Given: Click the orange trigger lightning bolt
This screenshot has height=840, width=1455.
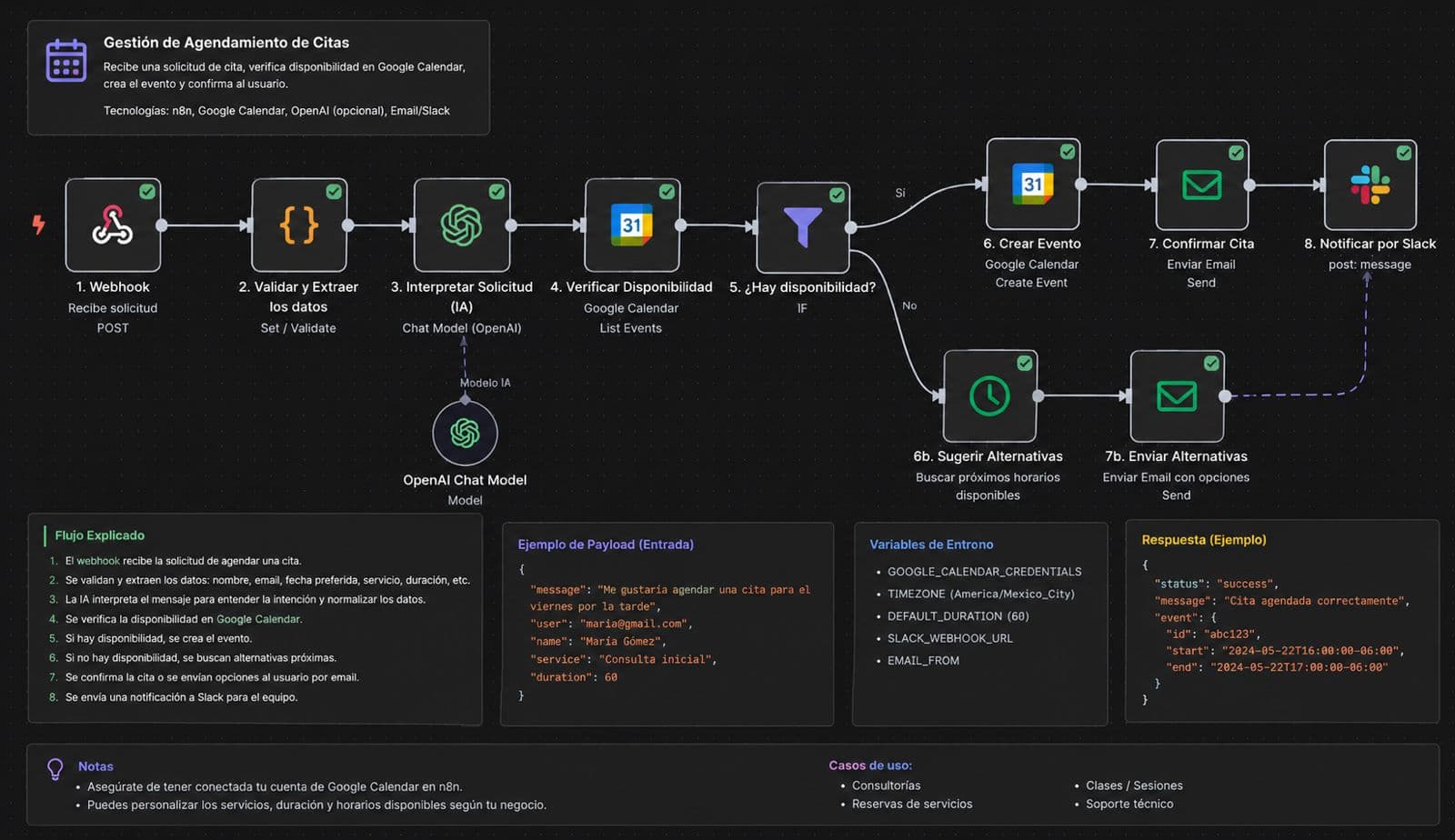Looking at the screenshot, I should coord(38,224).
